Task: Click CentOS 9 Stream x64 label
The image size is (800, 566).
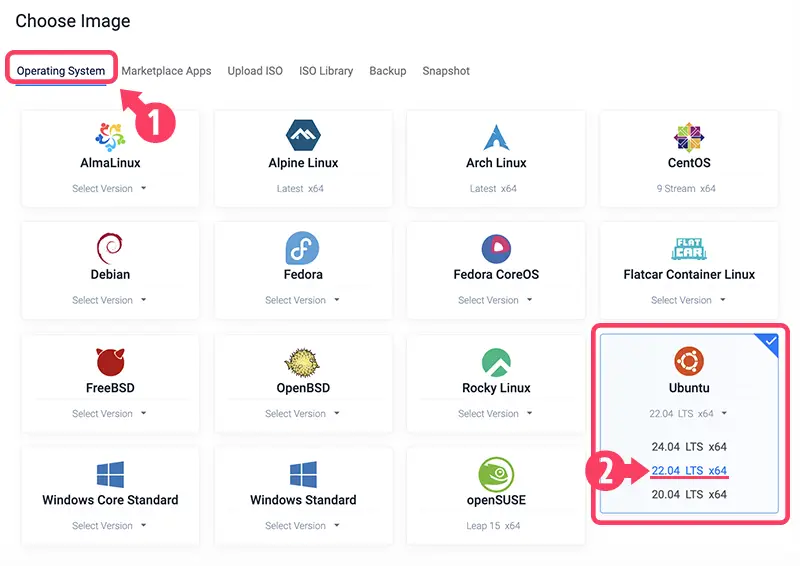Action: 686,188
